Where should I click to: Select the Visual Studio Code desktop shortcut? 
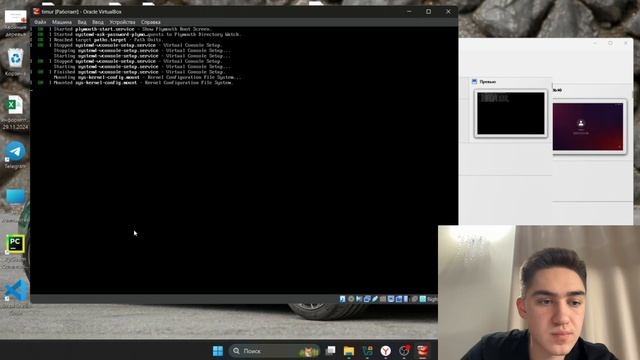pyautogui.click(x=16, y=290)
